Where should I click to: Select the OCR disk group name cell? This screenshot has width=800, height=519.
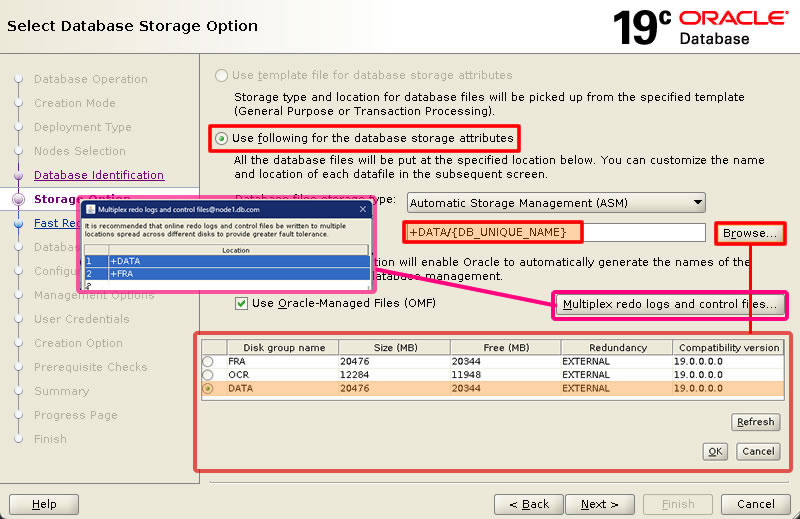pyautogui.click(x=283, y=375)
